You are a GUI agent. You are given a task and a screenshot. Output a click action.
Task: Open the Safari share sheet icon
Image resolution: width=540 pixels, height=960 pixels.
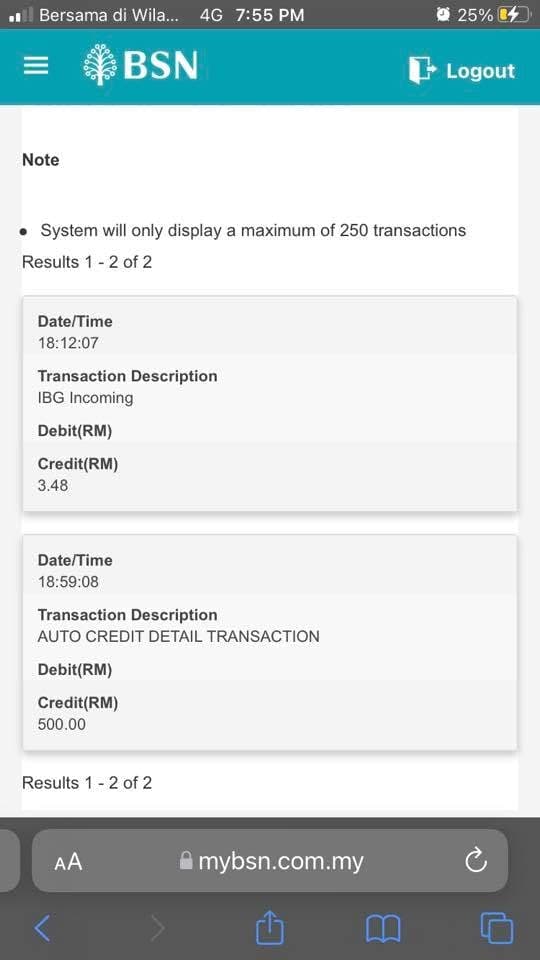click(x=269, y=927)
